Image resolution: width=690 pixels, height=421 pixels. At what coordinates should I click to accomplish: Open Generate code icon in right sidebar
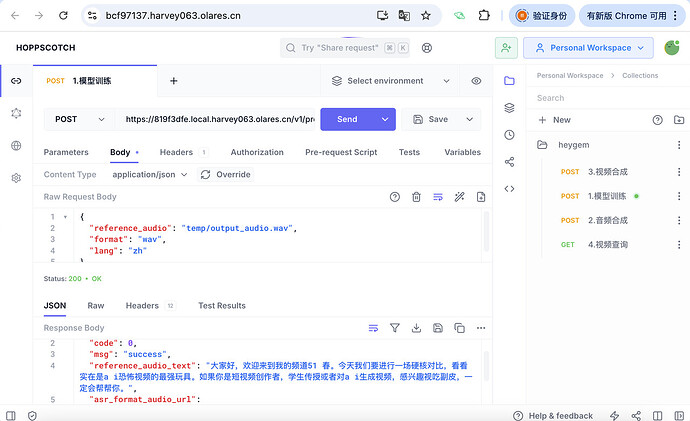click(x=509, y=189)
